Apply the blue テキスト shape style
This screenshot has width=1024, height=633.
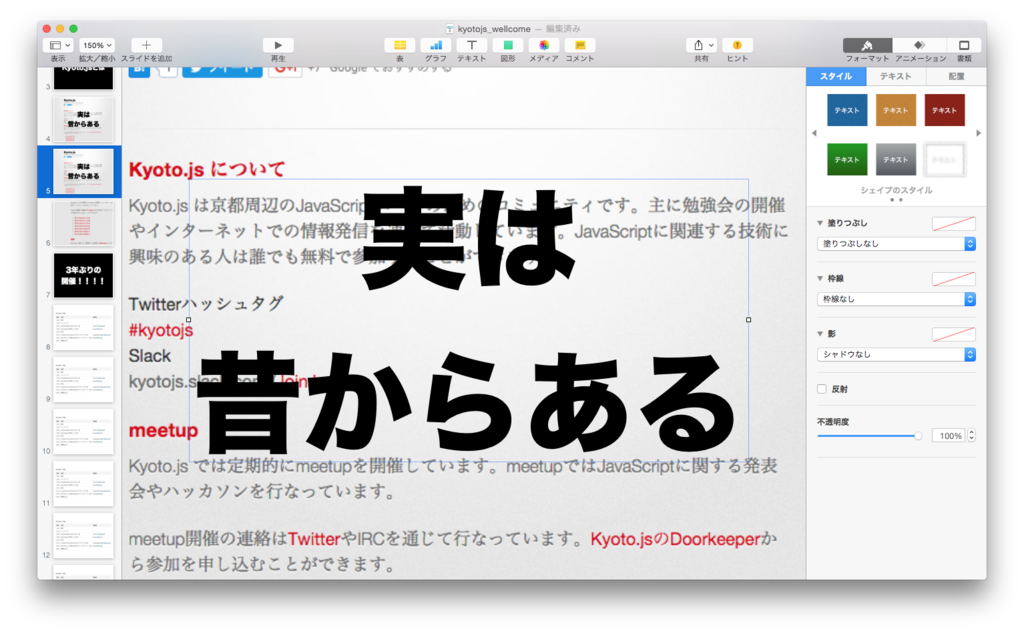coord(847,110)
